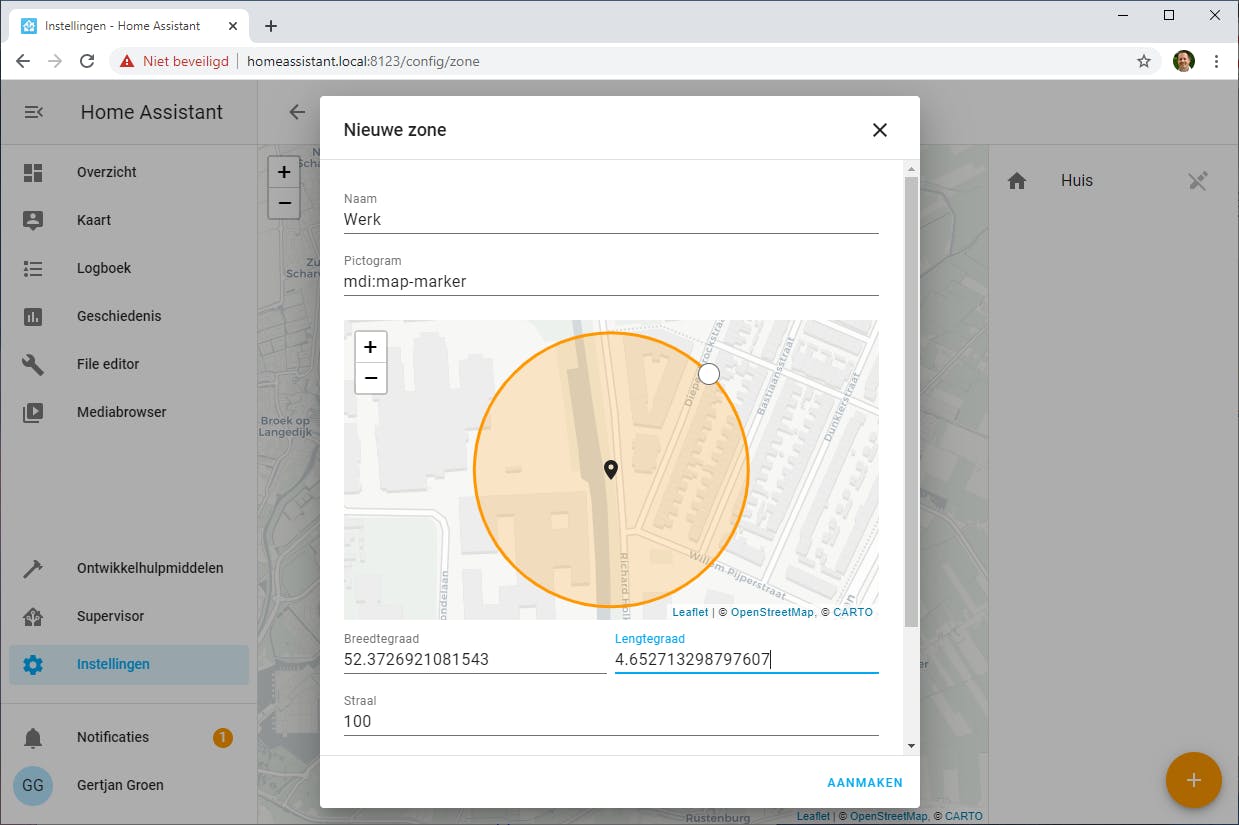1239x825 pixels.
Task: Open the OpenStreetMap attribution link
Action: tap(771, 612)
